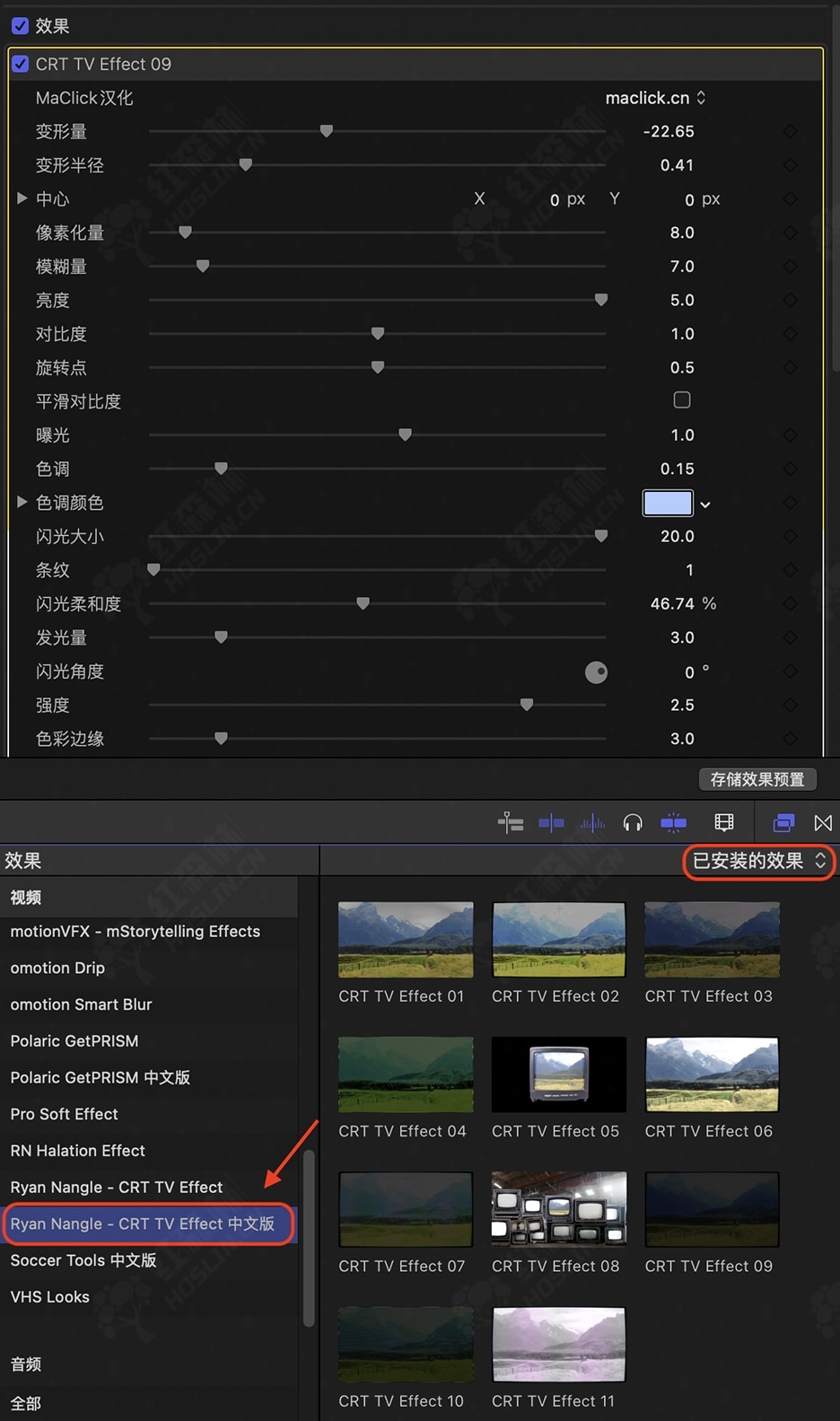The width and height of the screenshot is (840, 1421).
Task: Click the headphones solo icon
Action: pos(633,822)
